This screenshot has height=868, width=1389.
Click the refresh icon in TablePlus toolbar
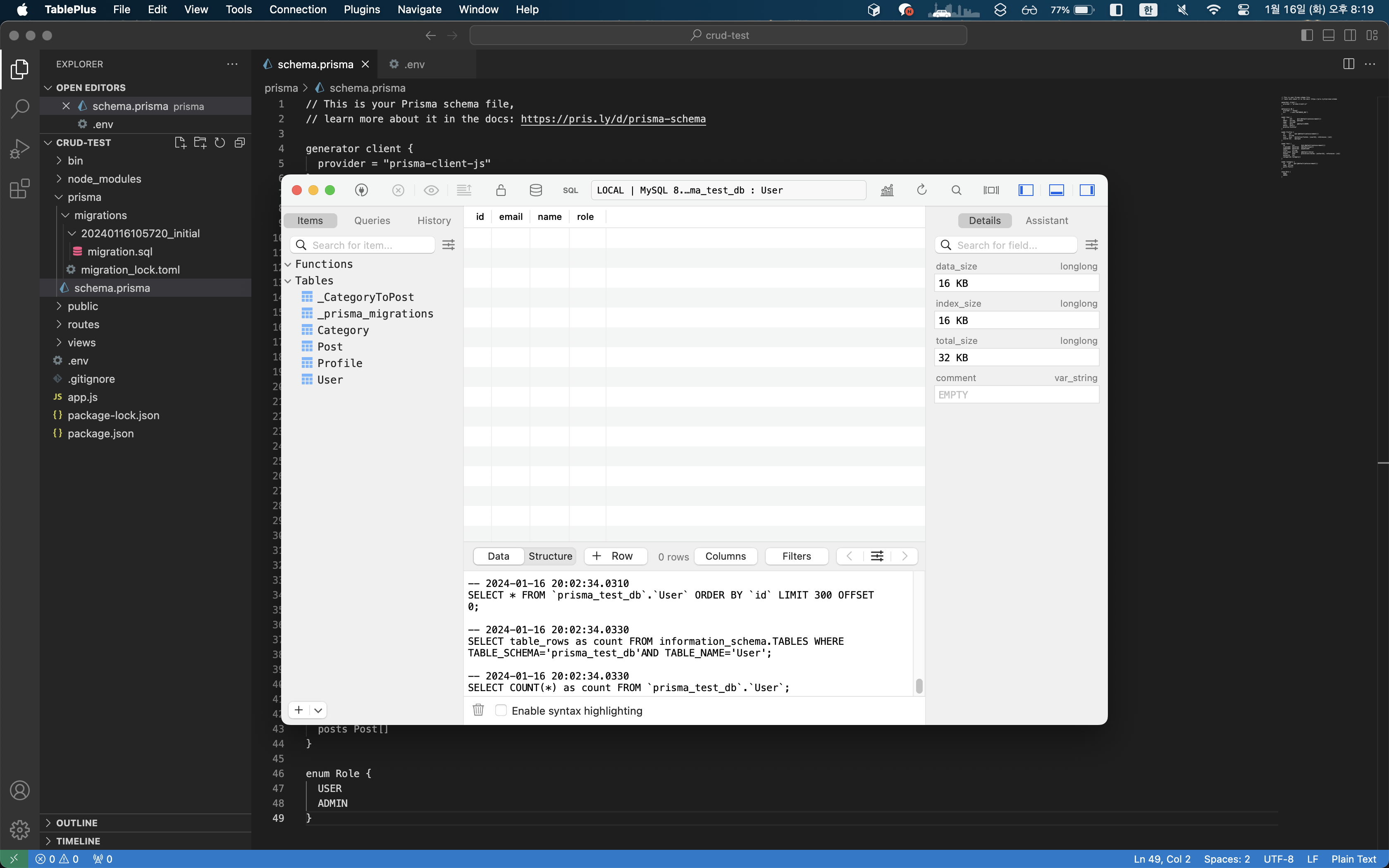pyautogui.click(x=922, y=190)
